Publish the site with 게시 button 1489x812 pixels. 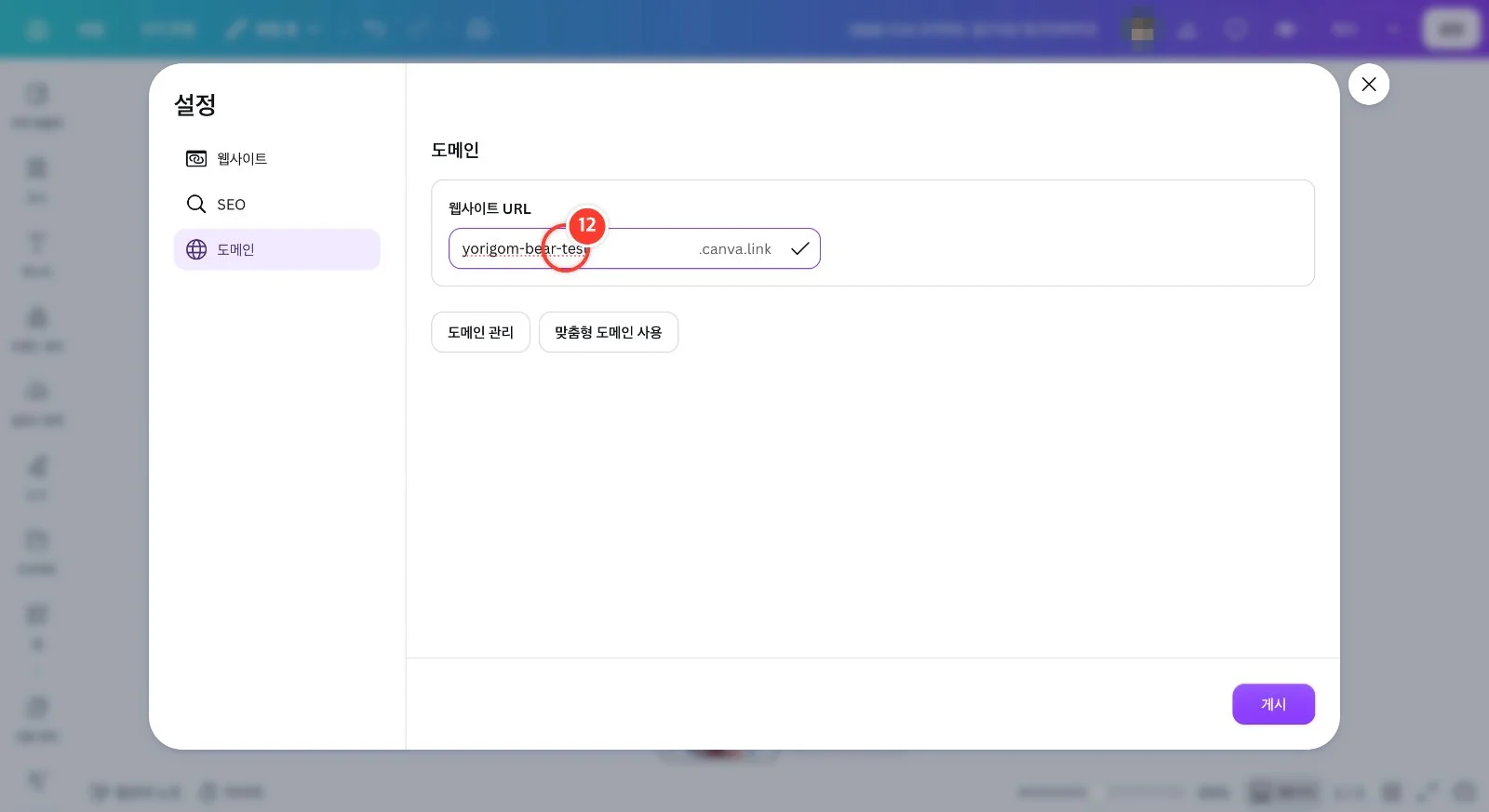1273,704
